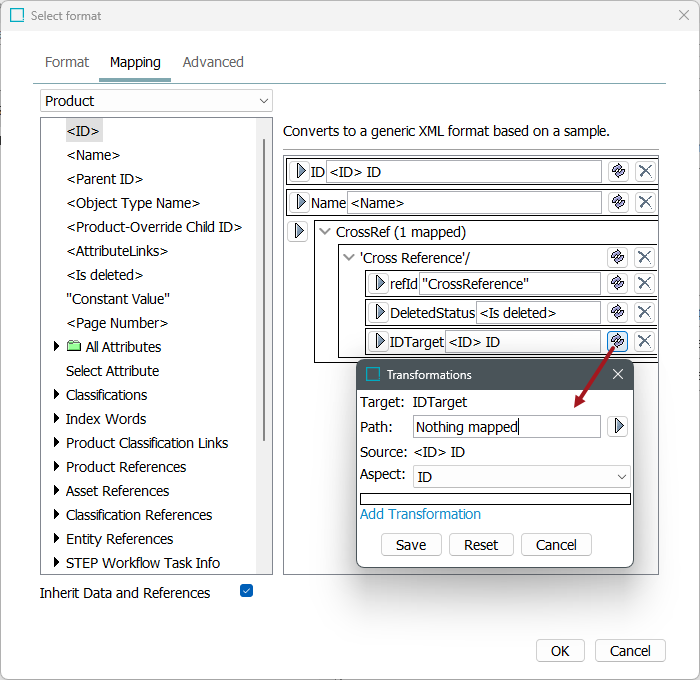This screenshot has width=700, height=680.
Task: Open the Advanced tab
Action: click(213, 62)
